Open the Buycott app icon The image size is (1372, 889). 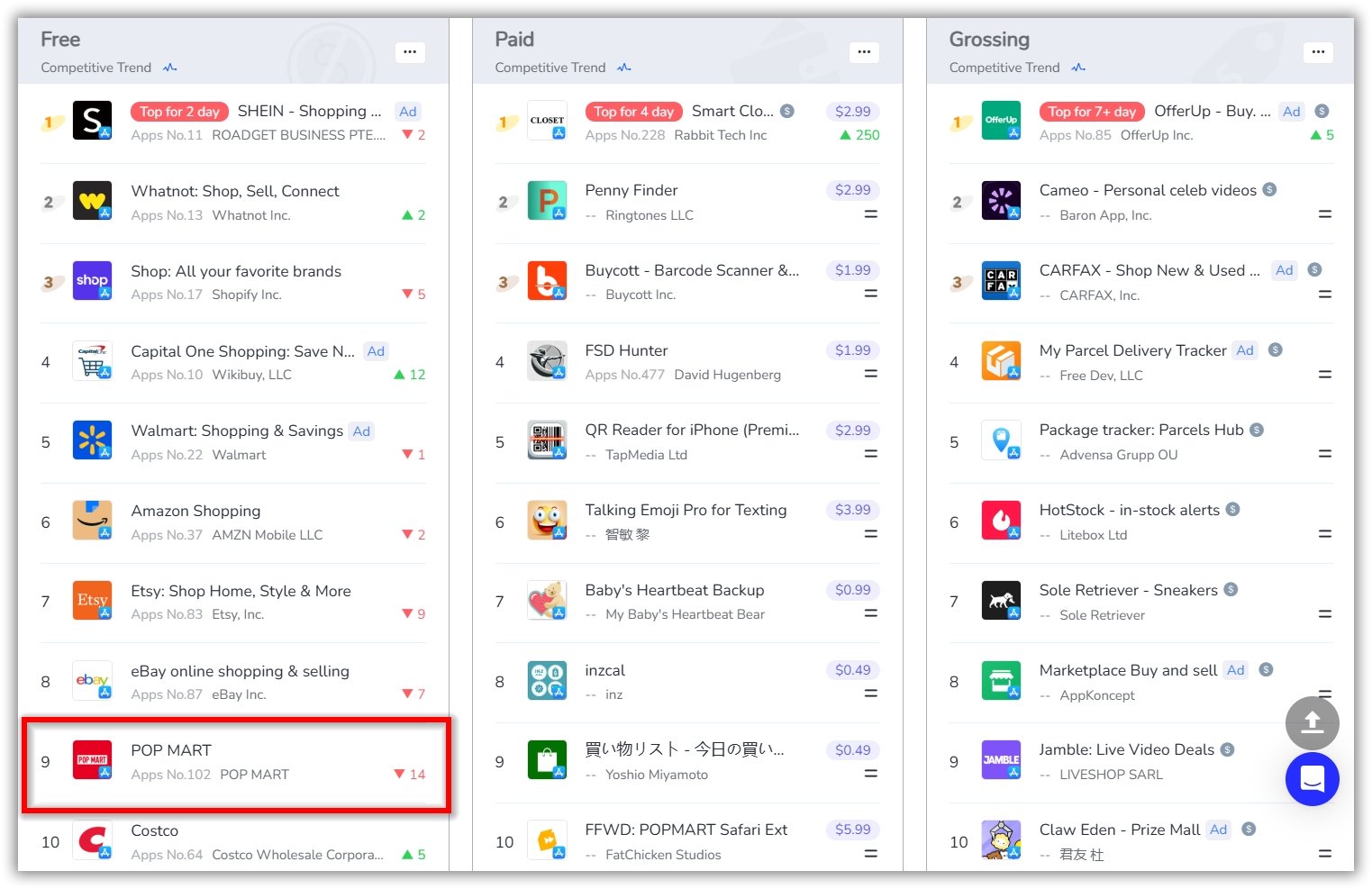click(x=547, y=281)
